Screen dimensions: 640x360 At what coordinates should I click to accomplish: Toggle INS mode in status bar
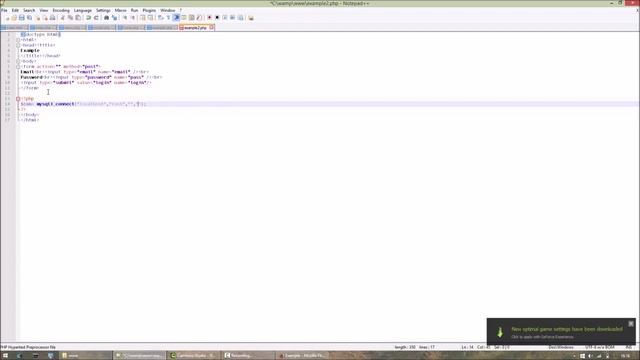[629, 347]
